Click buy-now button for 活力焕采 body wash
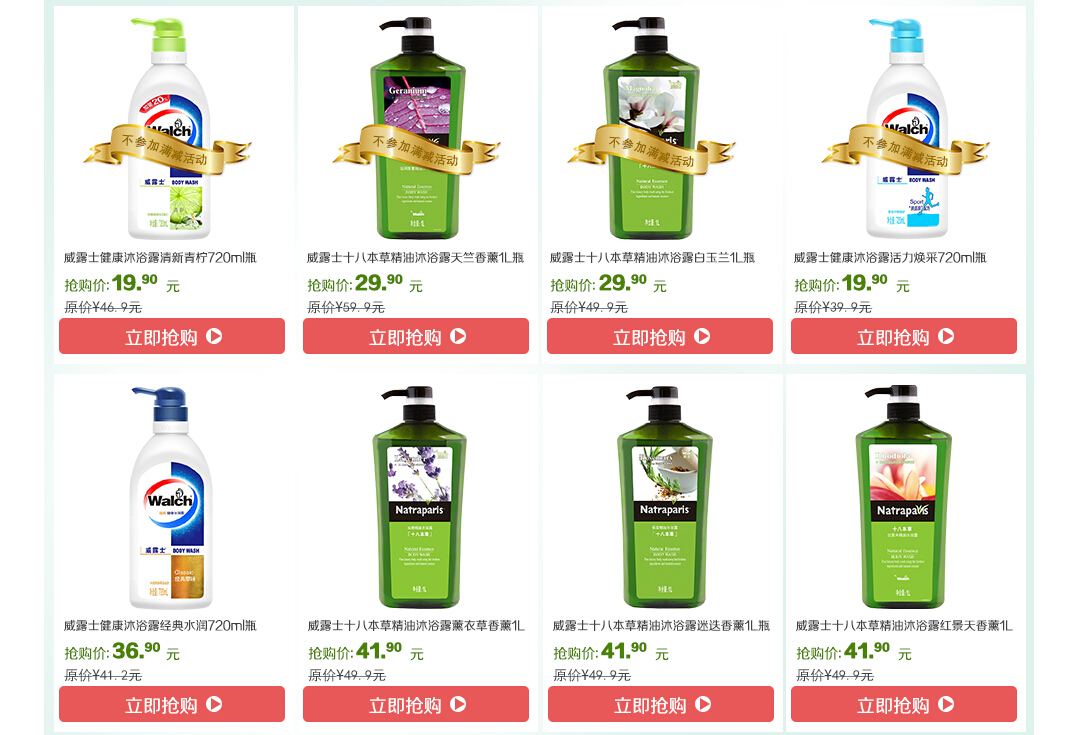1065x735 pixels. [x=903, y=336]
